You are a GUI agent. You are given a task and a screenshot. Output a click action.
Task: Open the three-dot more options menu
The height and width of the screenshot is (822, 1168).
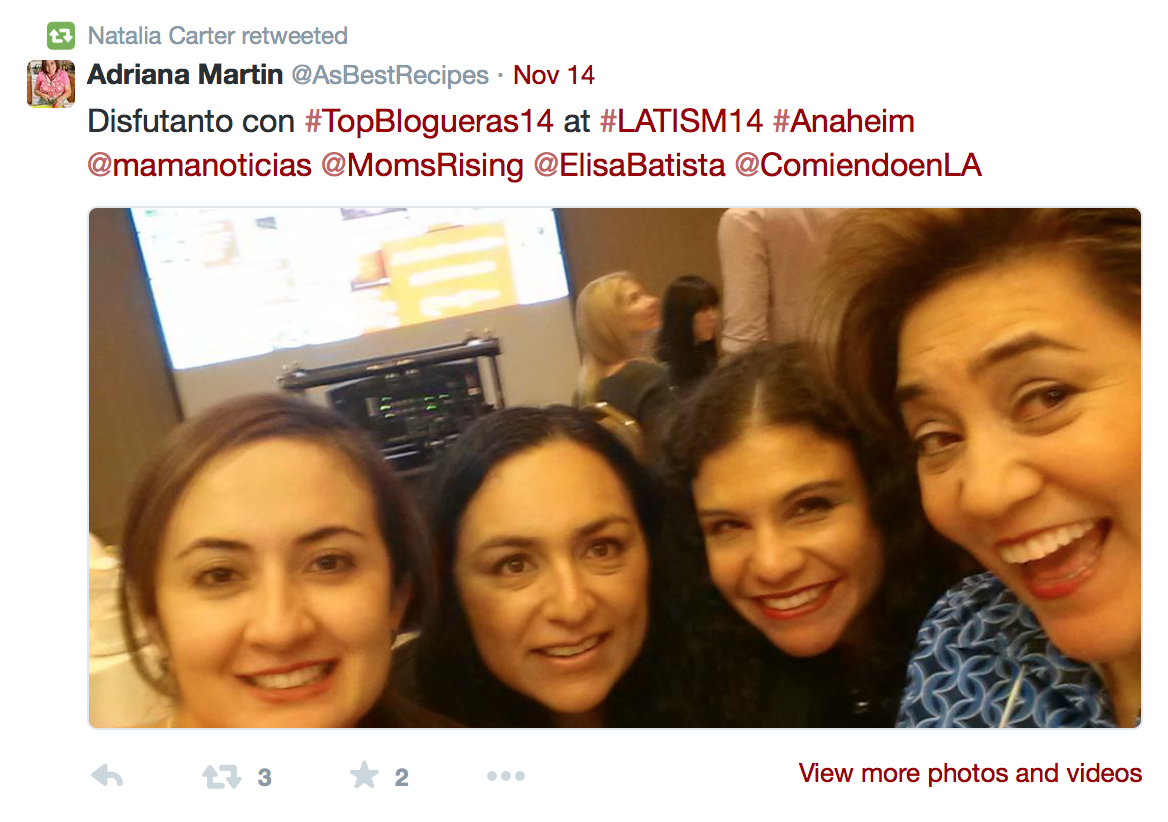(x=506, y=776)
